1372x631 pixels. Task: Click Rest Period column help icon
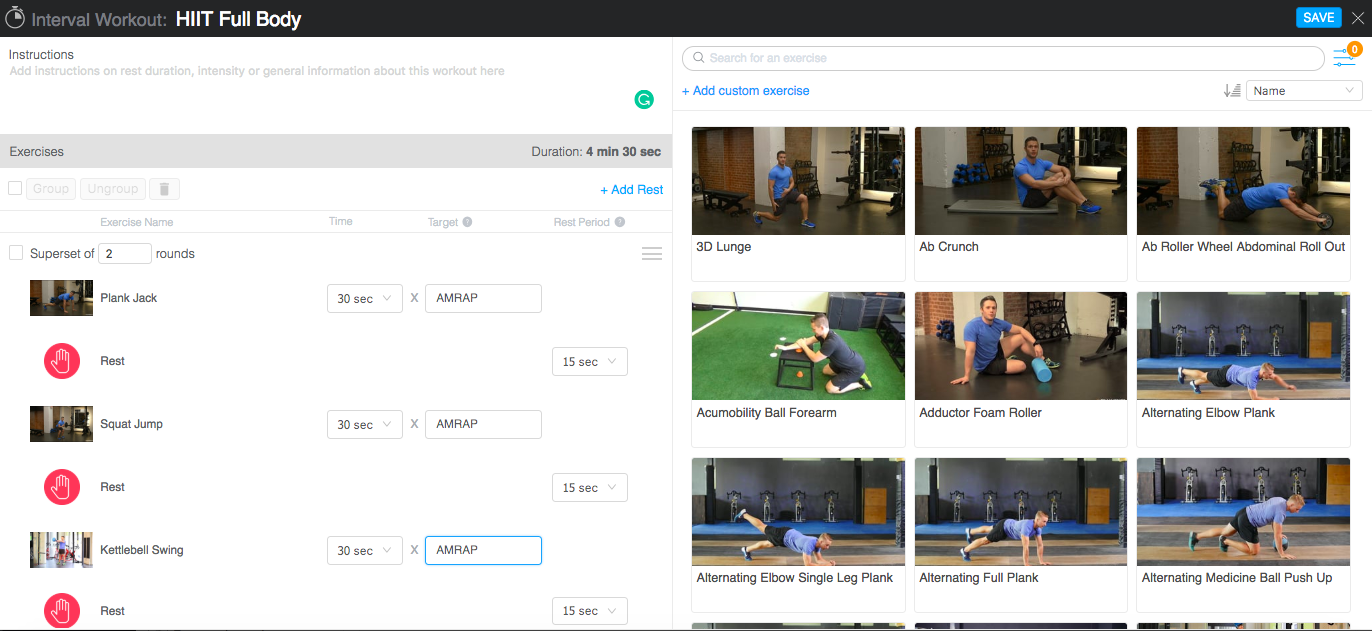[x=620, y=222]
